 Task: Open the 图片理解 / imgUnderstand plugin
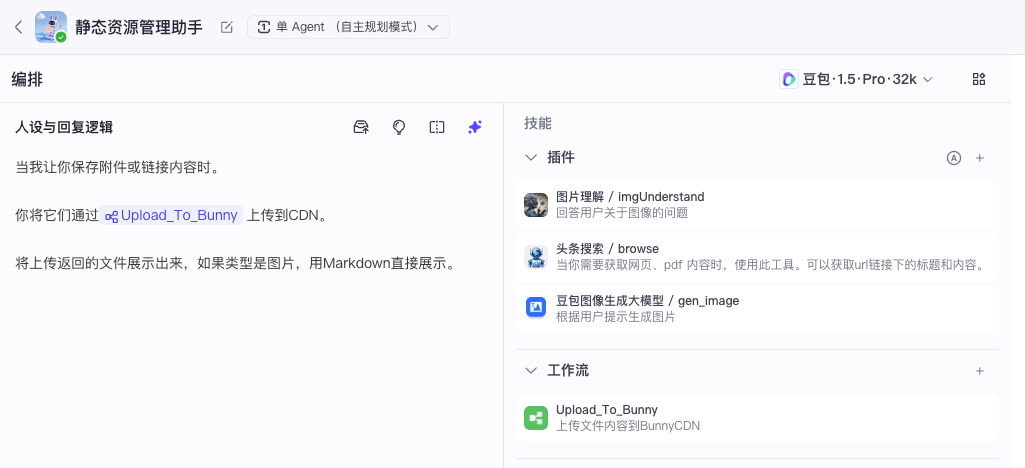tap(757, 204)
